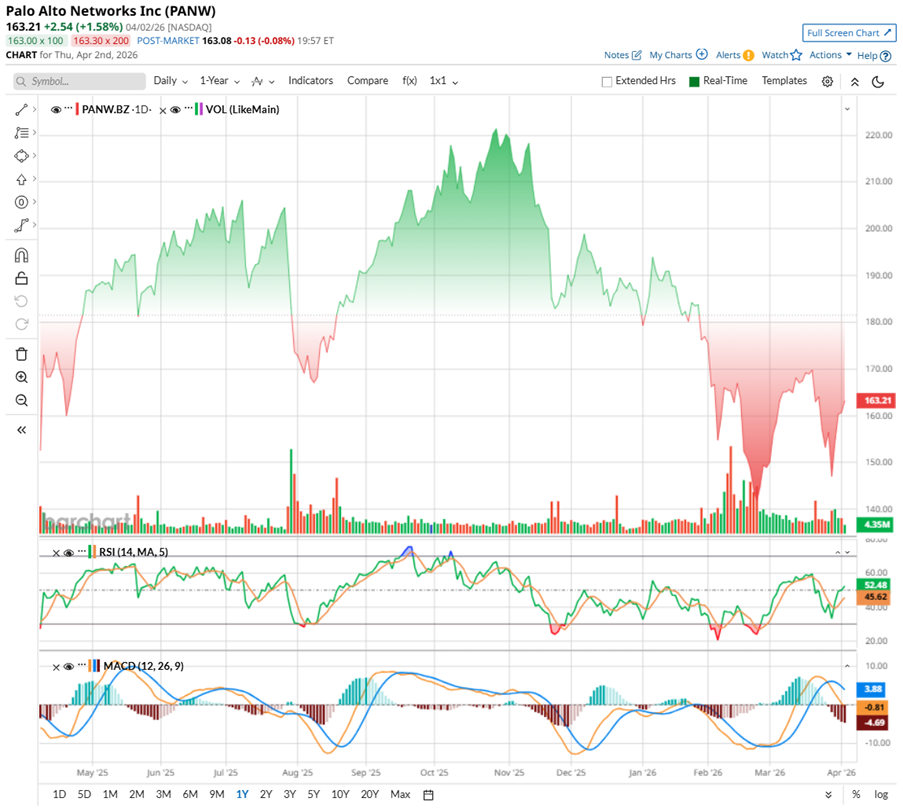Viewport: 903px width, 809px height.
Task: Select the shapes drawing tool
Action: pos(21,156)
